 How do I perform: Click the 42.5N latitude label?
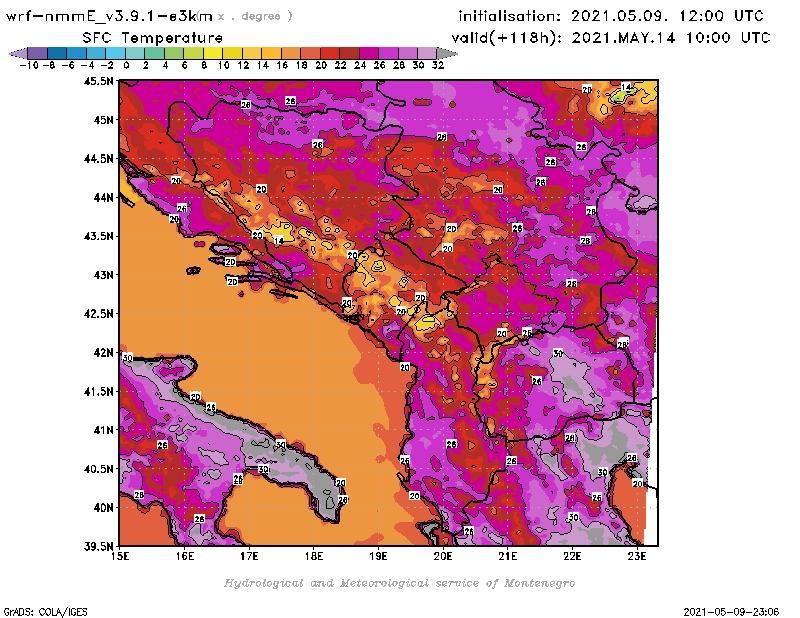click(x=98, y=314)
